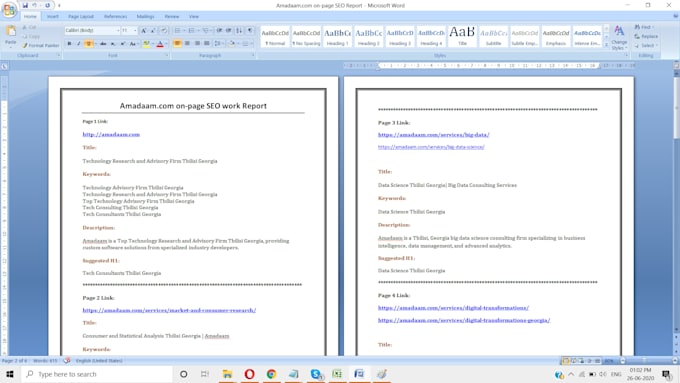Open the References tab
680x383 pixels.
(115, 16)
